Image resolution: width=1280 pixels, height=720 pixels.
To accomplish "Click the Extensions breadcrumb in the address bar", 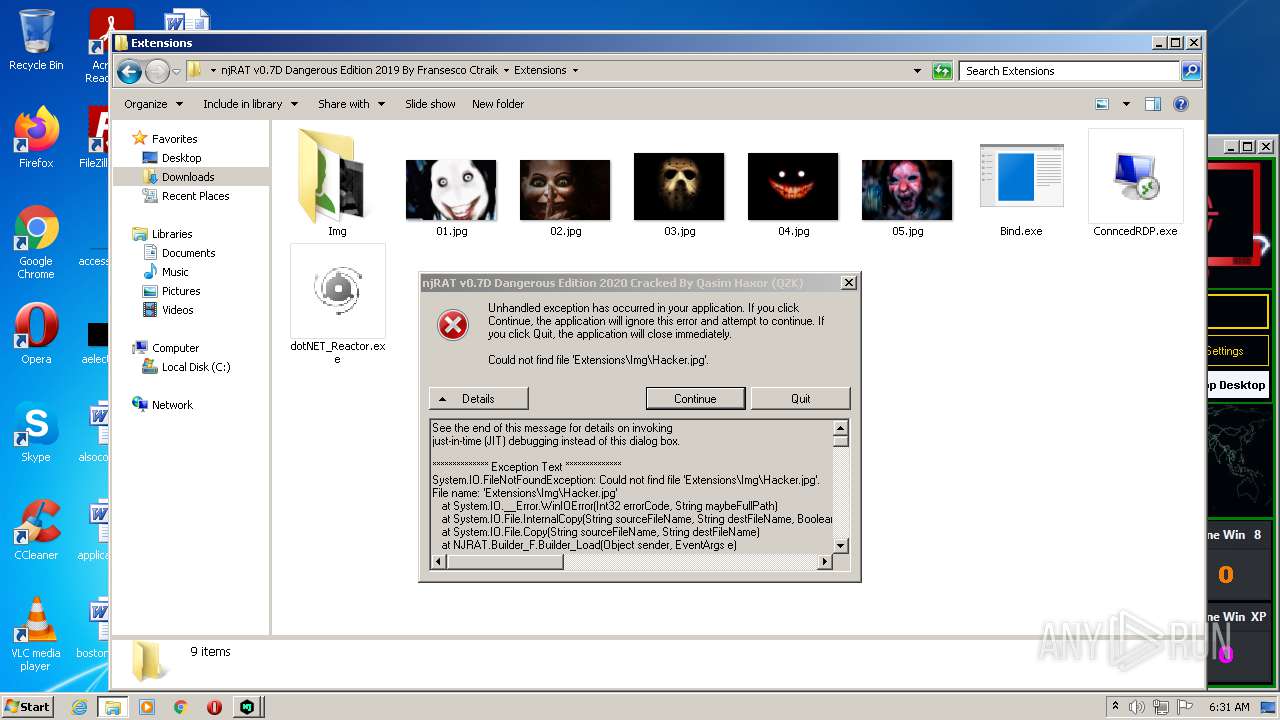I will pos(540,70).
